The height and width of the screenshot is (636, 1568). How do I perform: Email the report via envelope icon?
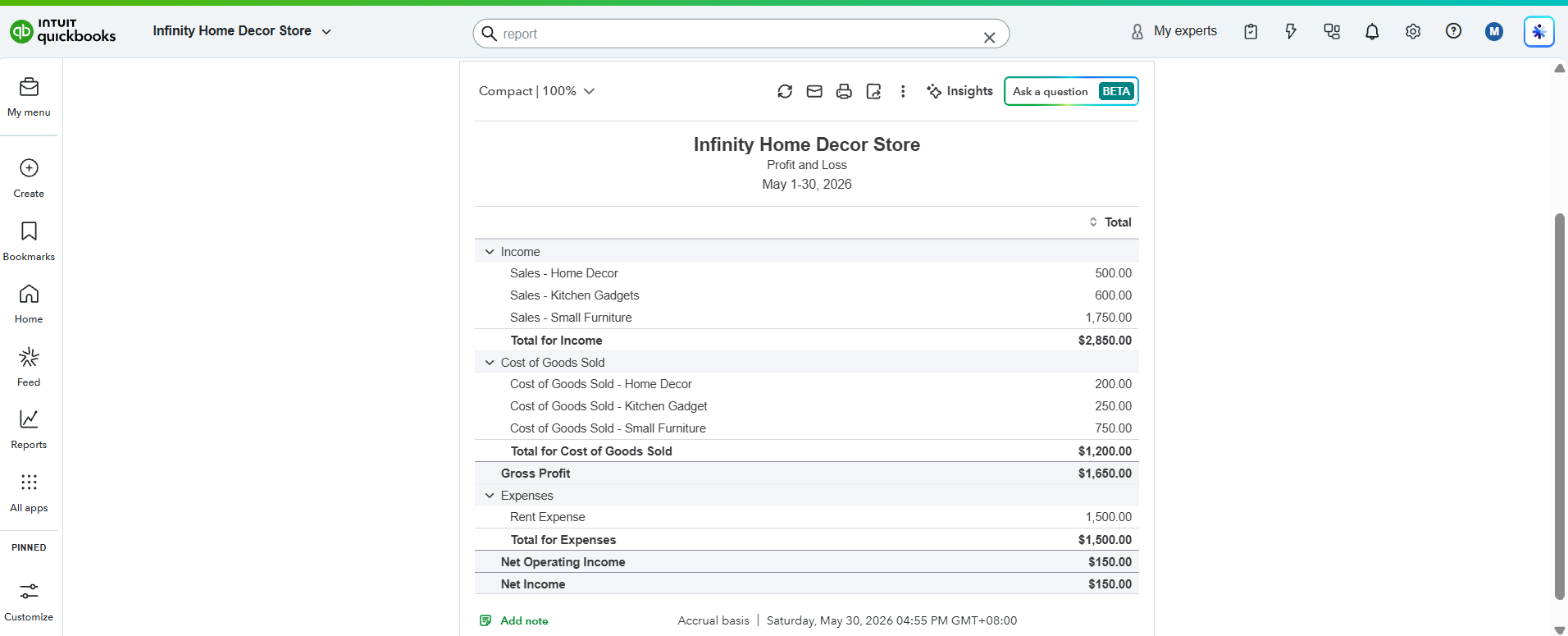(x=814, y=91)
